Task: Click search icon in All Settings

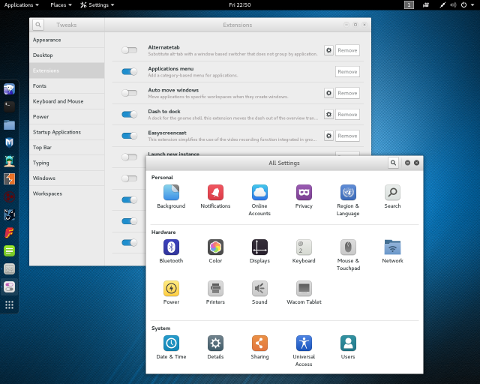Action: (x=393, y=163)
